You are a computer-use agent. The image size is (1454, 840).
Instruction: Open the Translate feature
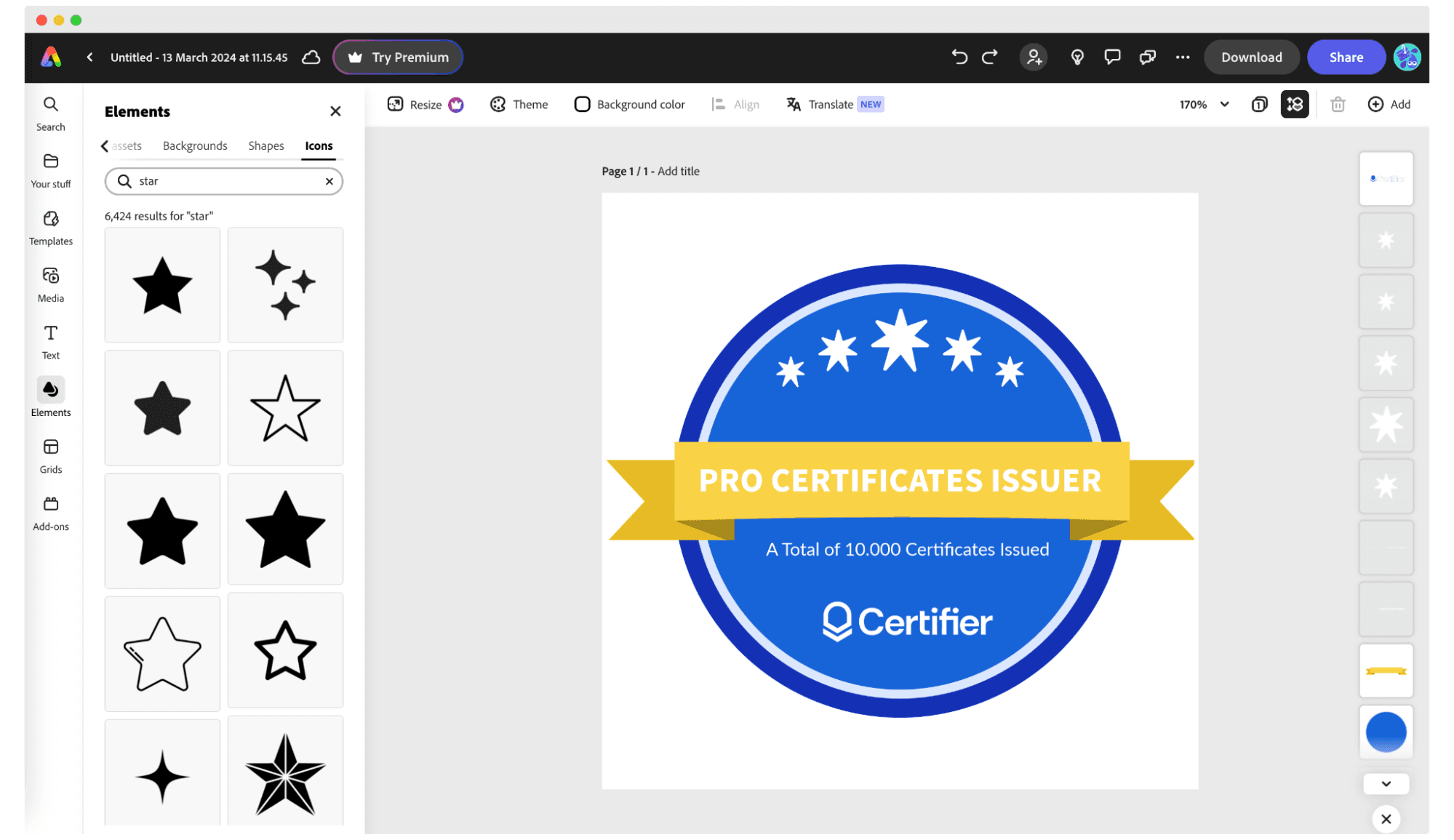click(834, 104)
